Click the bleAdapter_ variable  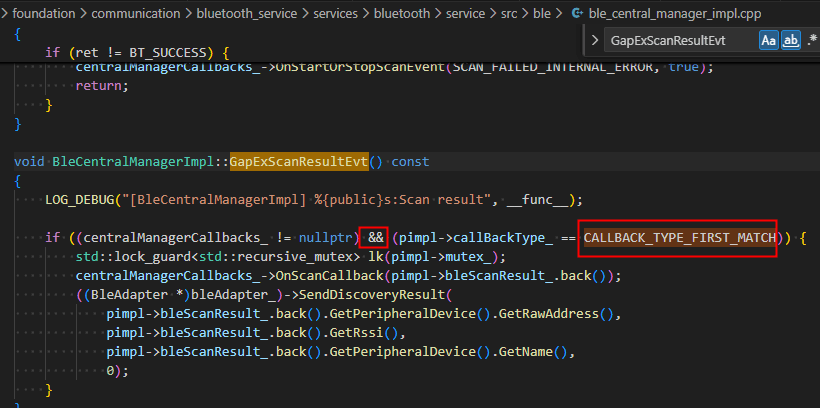tap(234, 295)
